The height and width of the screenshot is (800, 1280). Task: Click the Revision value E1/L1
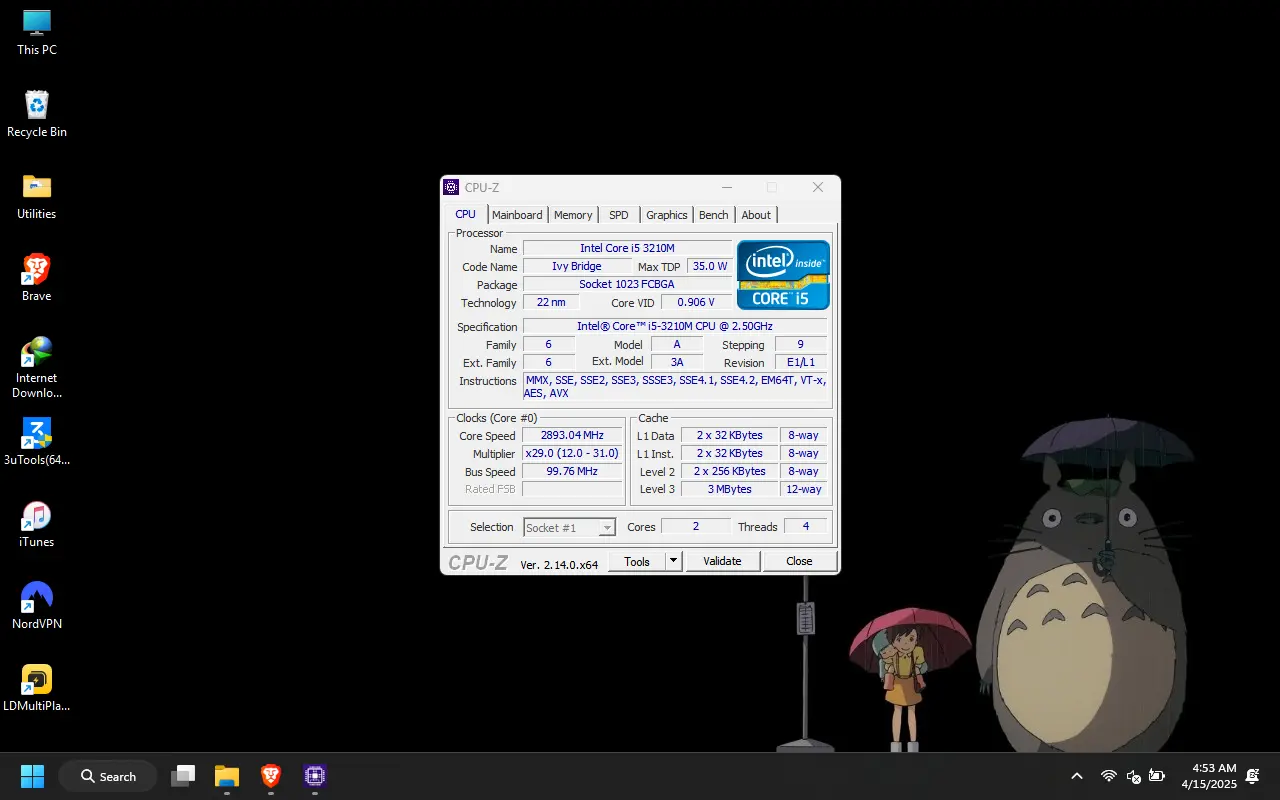pos(801,362)
